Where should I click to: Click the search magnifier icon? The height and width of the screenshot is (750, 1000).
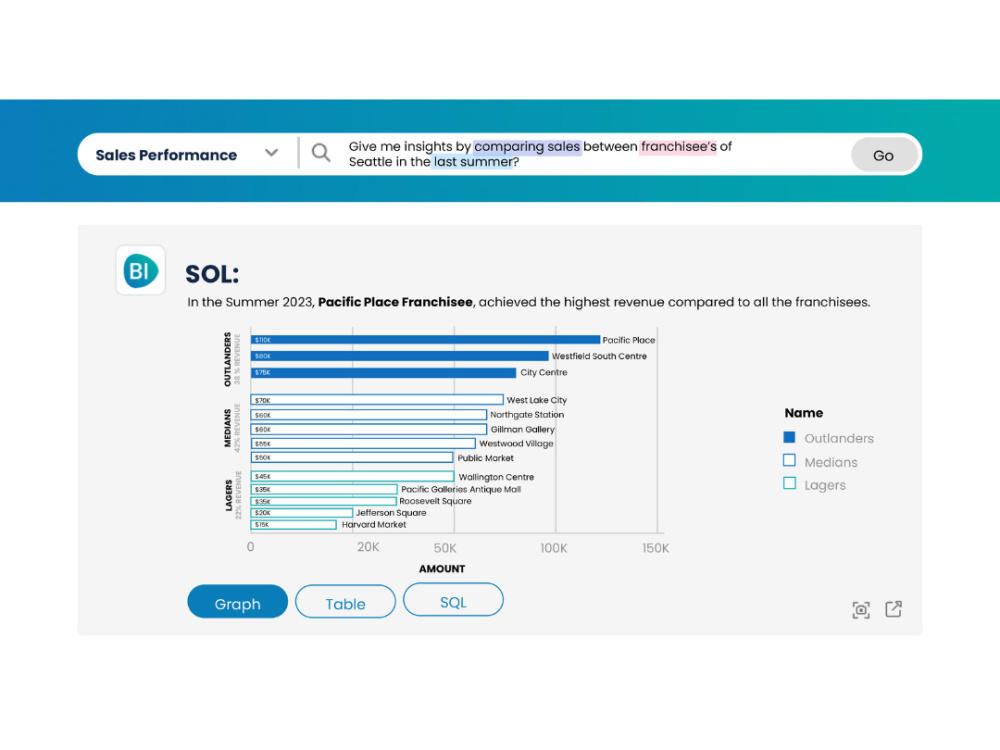tap(321, 153)
